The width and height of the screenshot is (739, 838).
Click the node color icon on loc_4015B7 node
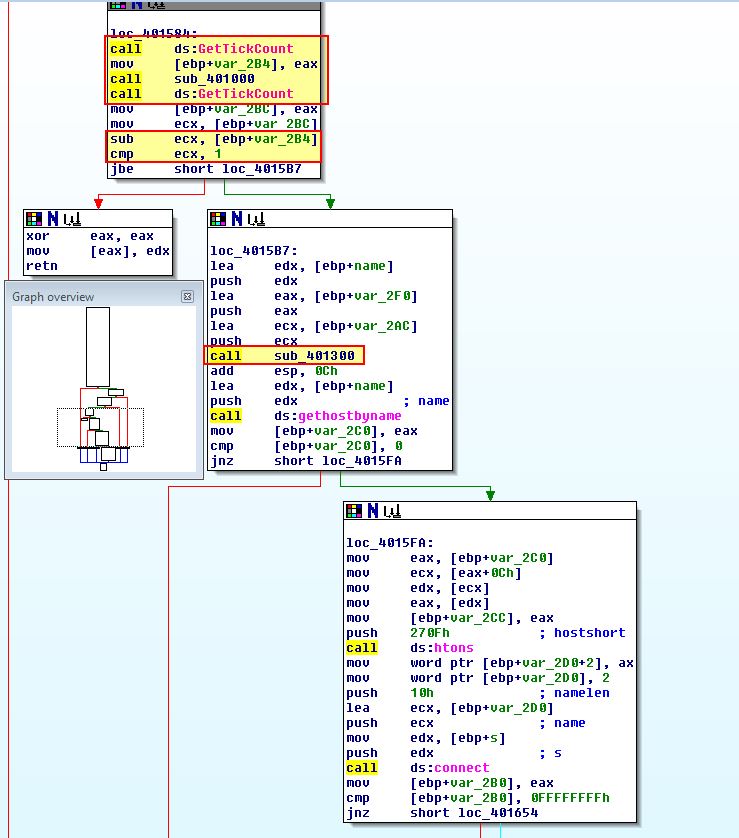pyautogui.click(x=217, y=219)
